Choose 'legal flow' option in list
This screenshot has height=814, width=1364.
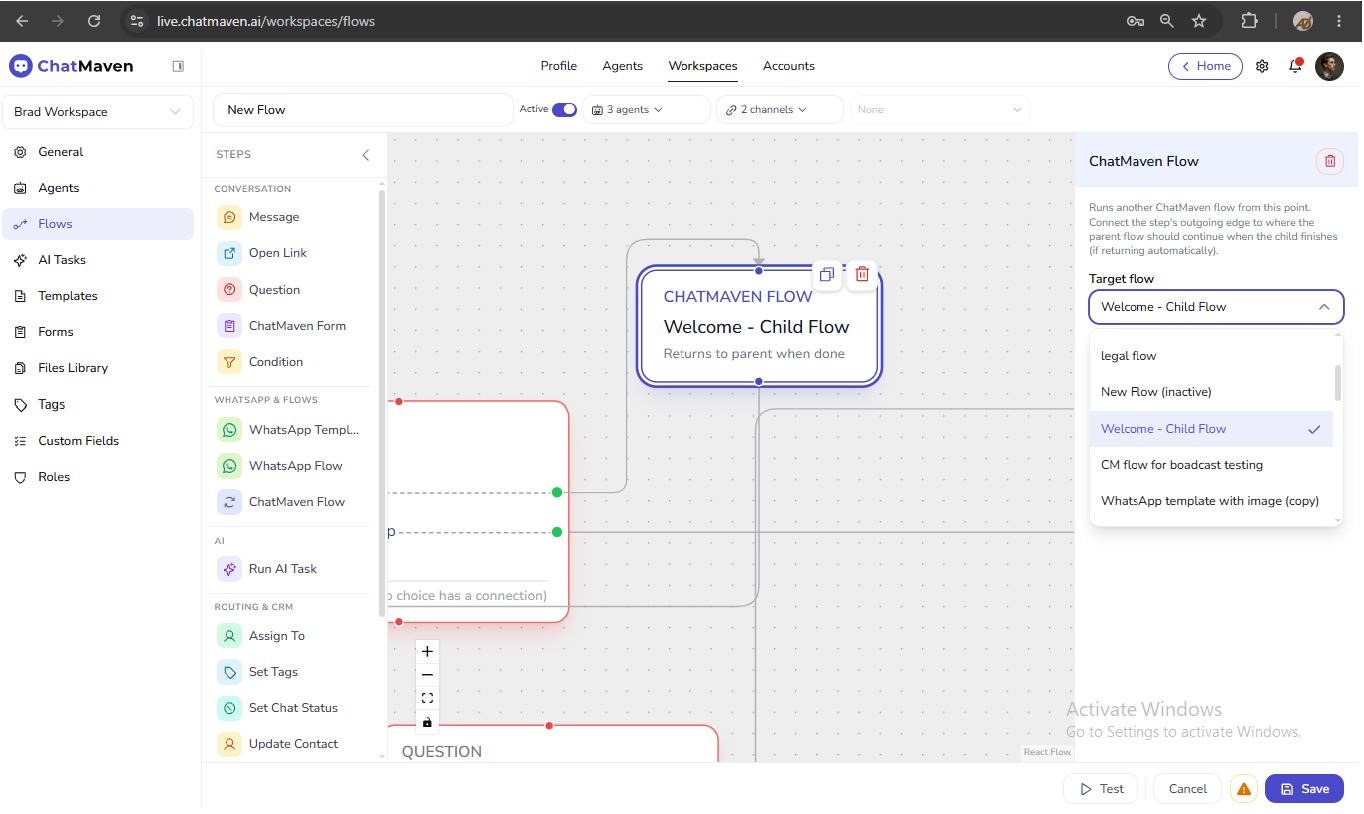pyautogui.click(x=1211, y=356)
